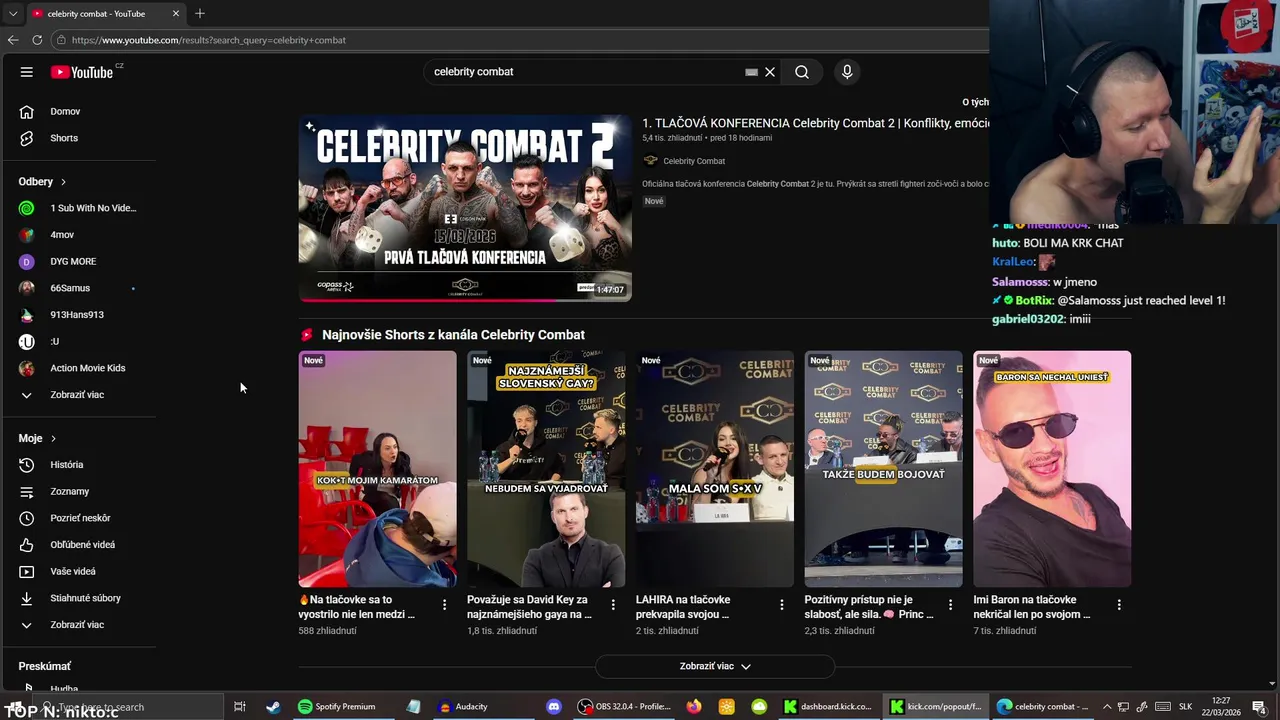Open the Na tlačovke sa to vyostrilo short title
1280x720 pixels.
[x=356, y=607]
